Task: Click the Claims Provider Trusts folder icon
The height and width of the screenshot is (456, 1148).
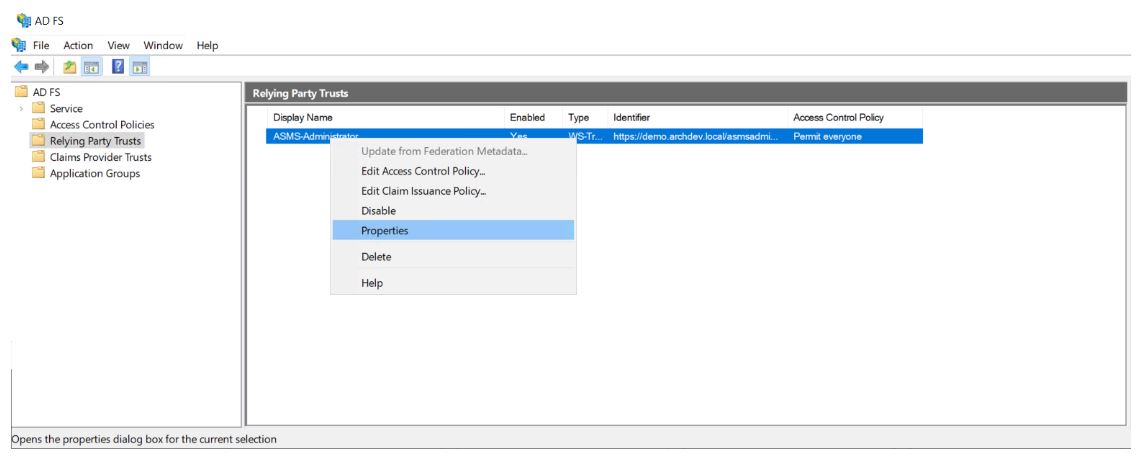Action: (x=39, y=157)
